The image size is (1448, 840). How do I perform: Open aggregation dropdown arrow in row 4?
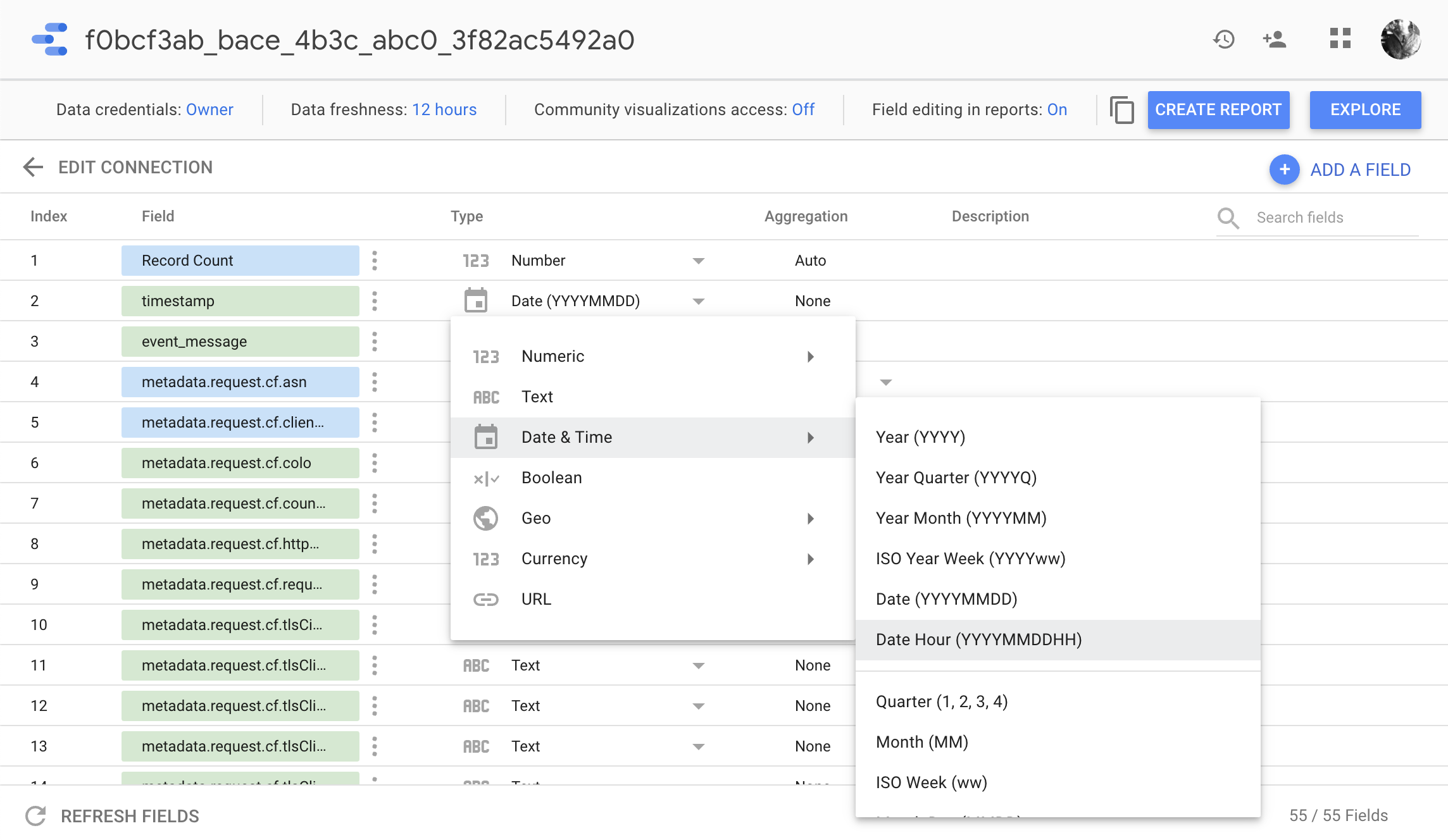886,383
